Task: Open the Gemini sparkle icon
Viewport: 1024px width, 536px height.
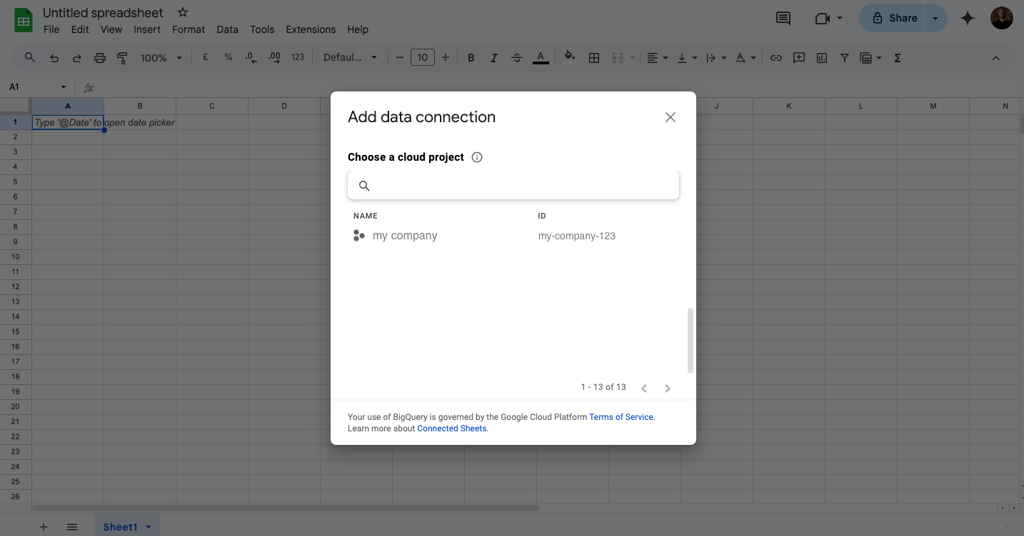Action: click(967, 18)
